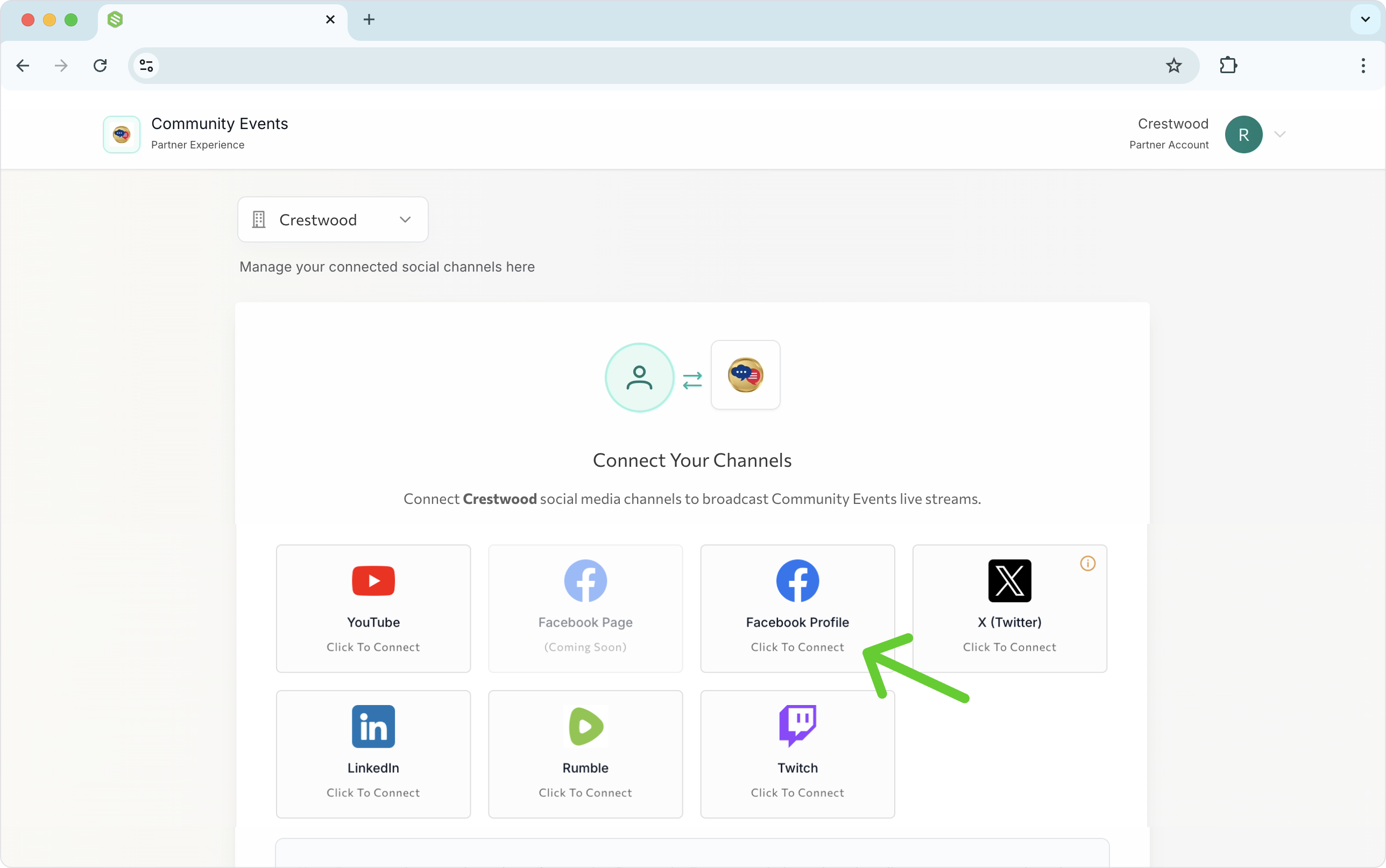Viewport: 1386px width, 868px height.
Task: Click the green Rumble logo
Action: coord(585,727)
